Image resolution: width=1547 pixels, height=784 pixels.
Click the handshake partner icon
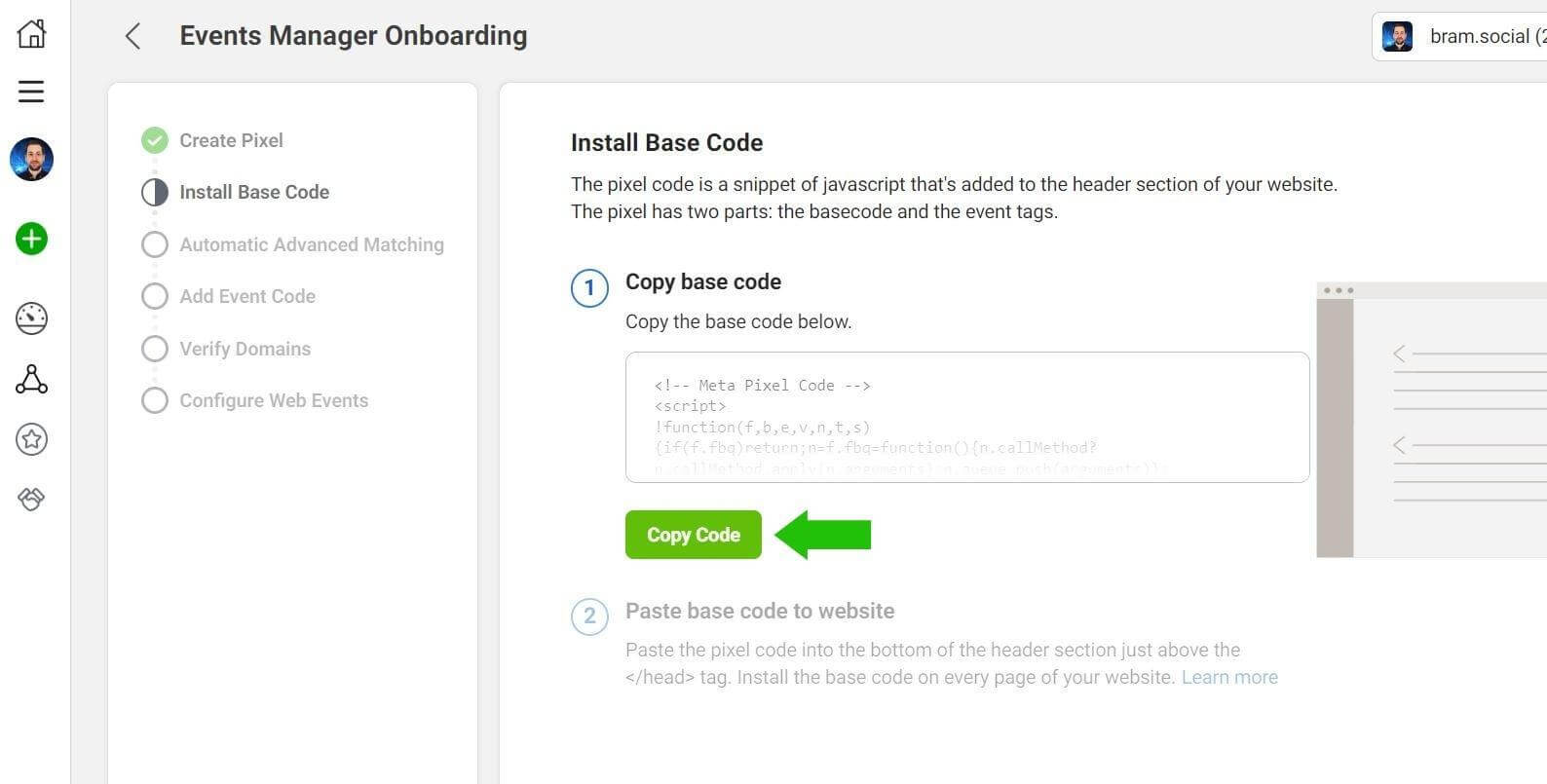point(31,500)
